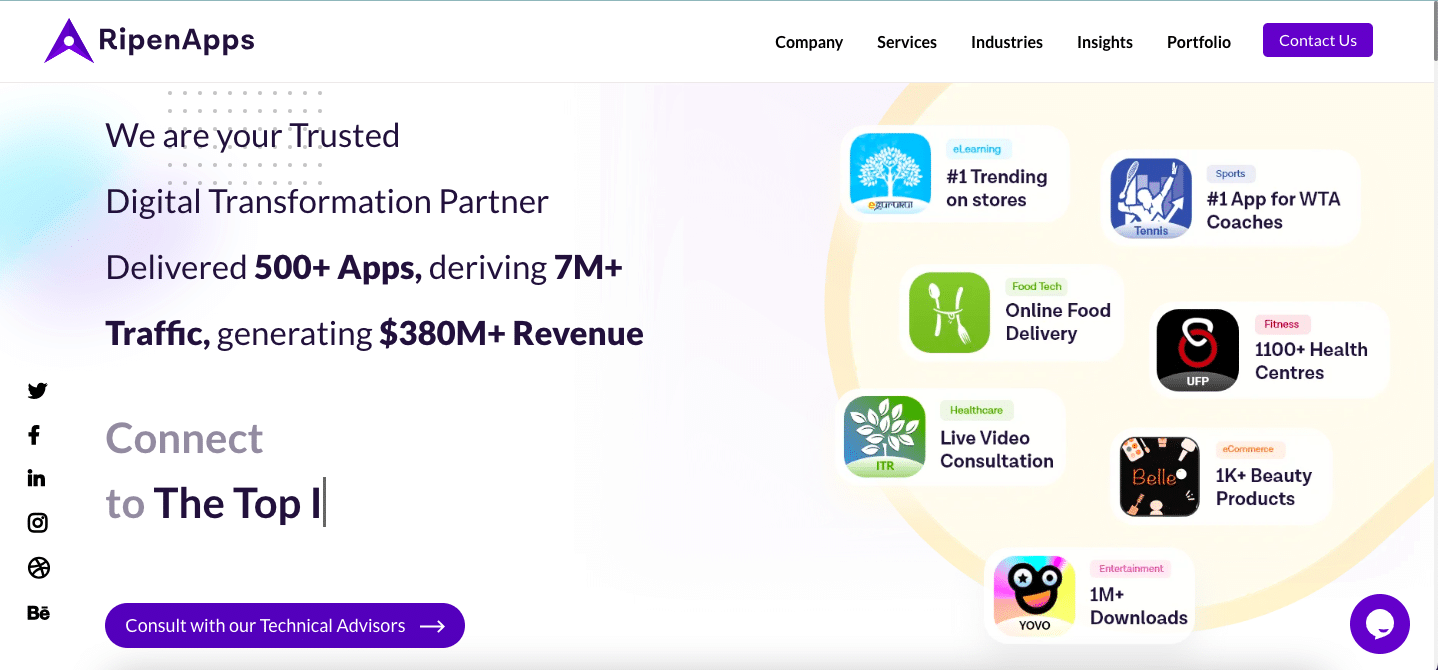1438x670 pixels.
Task: Click the 'Online Food Delivery' text
Action: click(x=1058, y=322)
